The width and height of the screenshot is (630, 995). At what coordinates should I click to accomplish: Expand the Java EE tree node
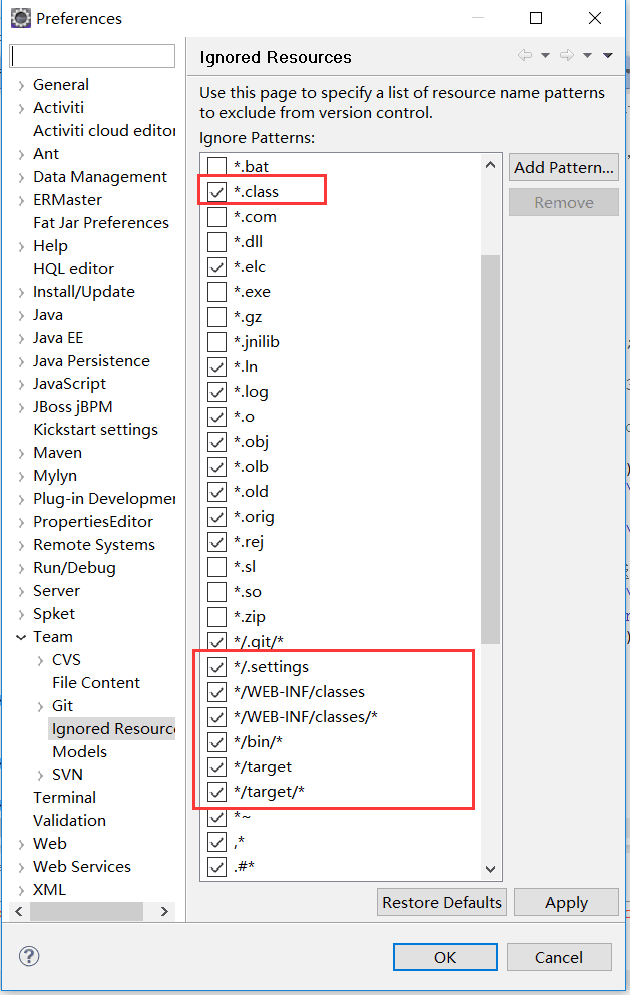(x=22, y=338)
